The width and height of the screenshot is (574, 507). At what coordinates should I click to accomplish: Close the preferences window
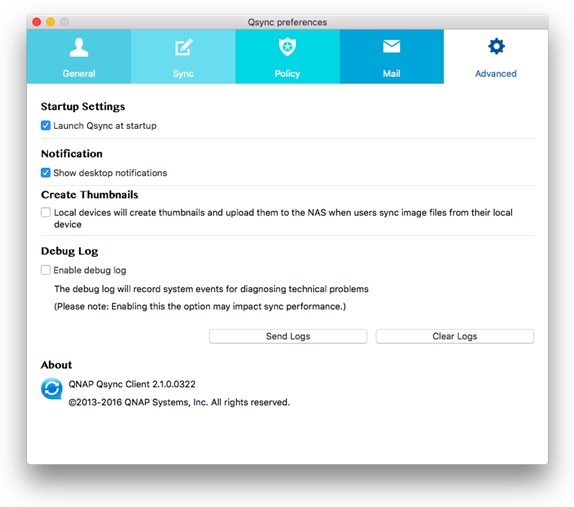[37, 22]
